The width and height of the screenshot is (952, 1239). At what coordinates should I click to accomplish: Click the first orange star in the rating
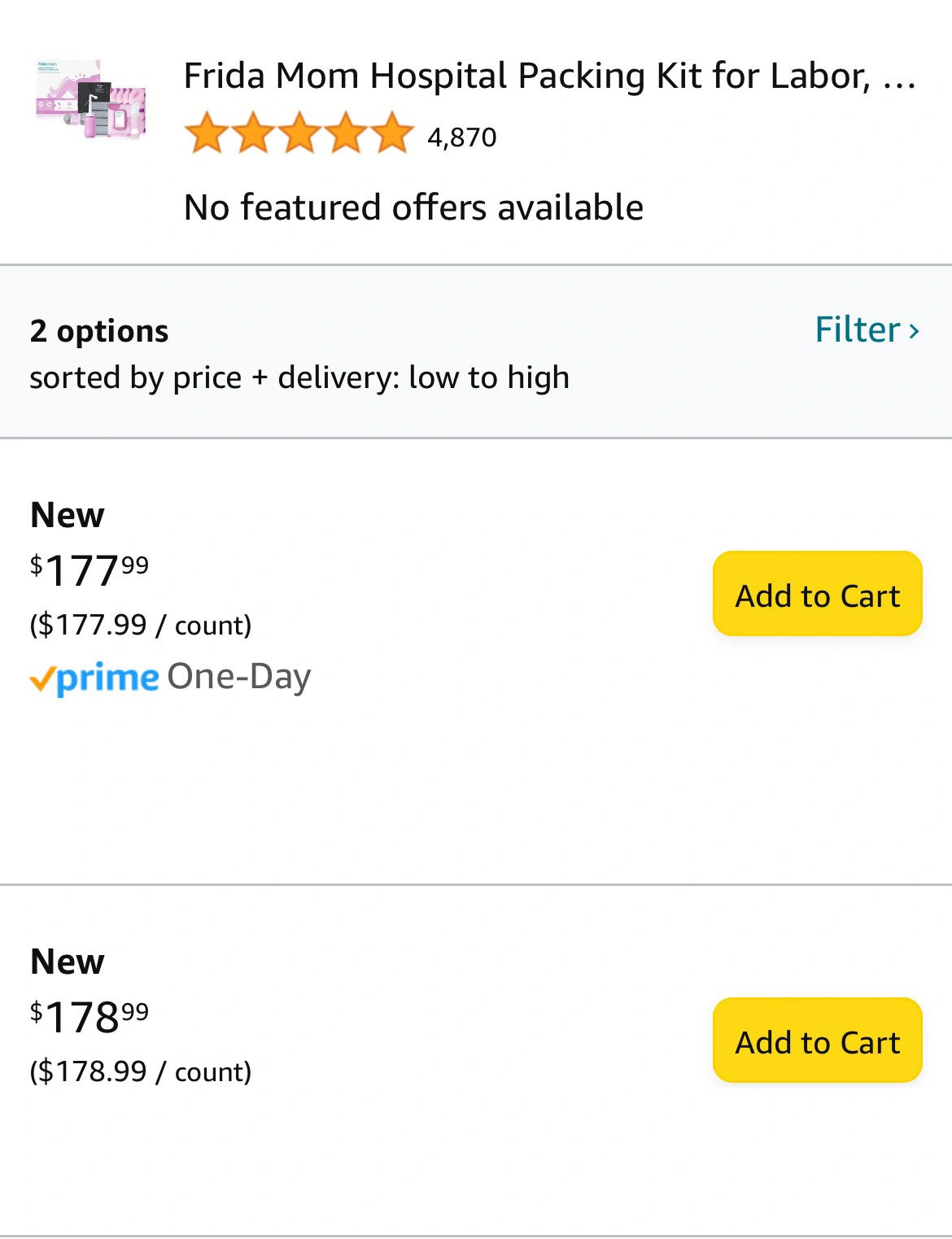207,134
